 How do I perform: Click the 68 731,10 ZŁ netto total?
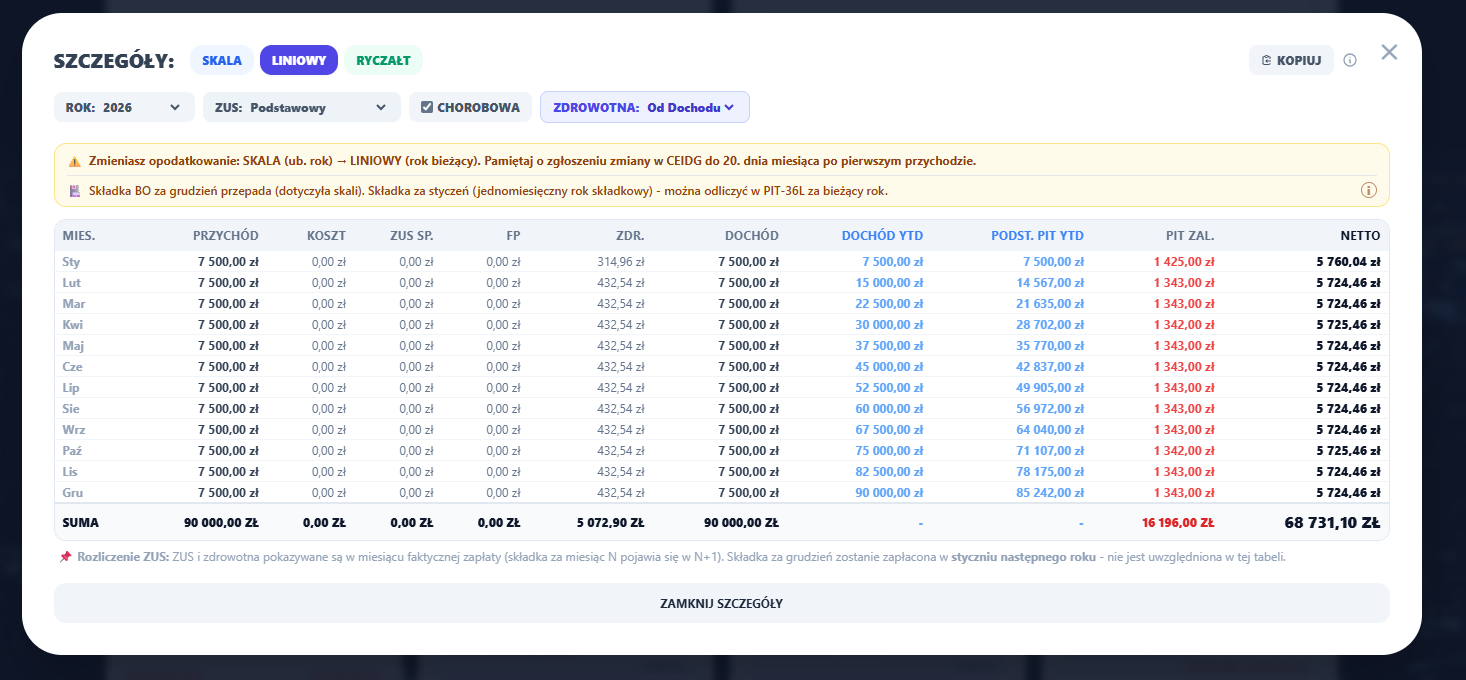tap(1332, 522)
